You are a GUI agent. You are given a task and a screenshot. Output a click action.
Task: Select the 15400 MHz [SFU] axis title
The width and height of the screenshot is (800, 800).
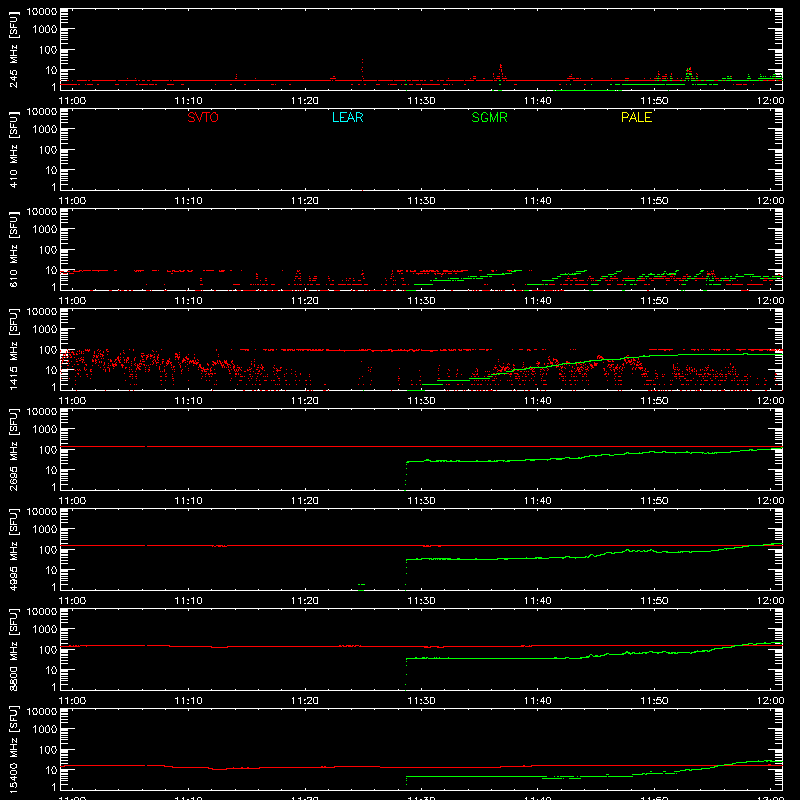[x=13, y=749]
